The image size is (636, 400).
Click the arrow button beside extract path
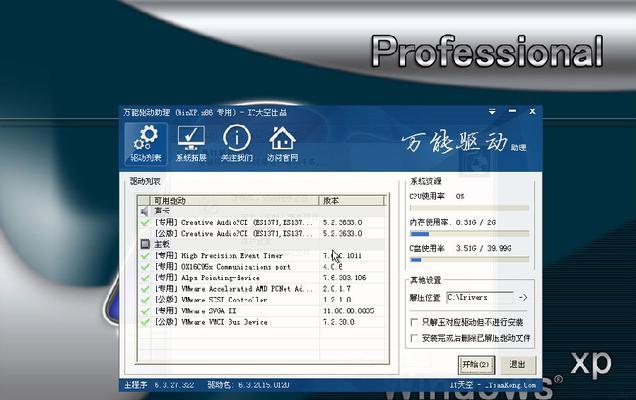click(523, 297)
